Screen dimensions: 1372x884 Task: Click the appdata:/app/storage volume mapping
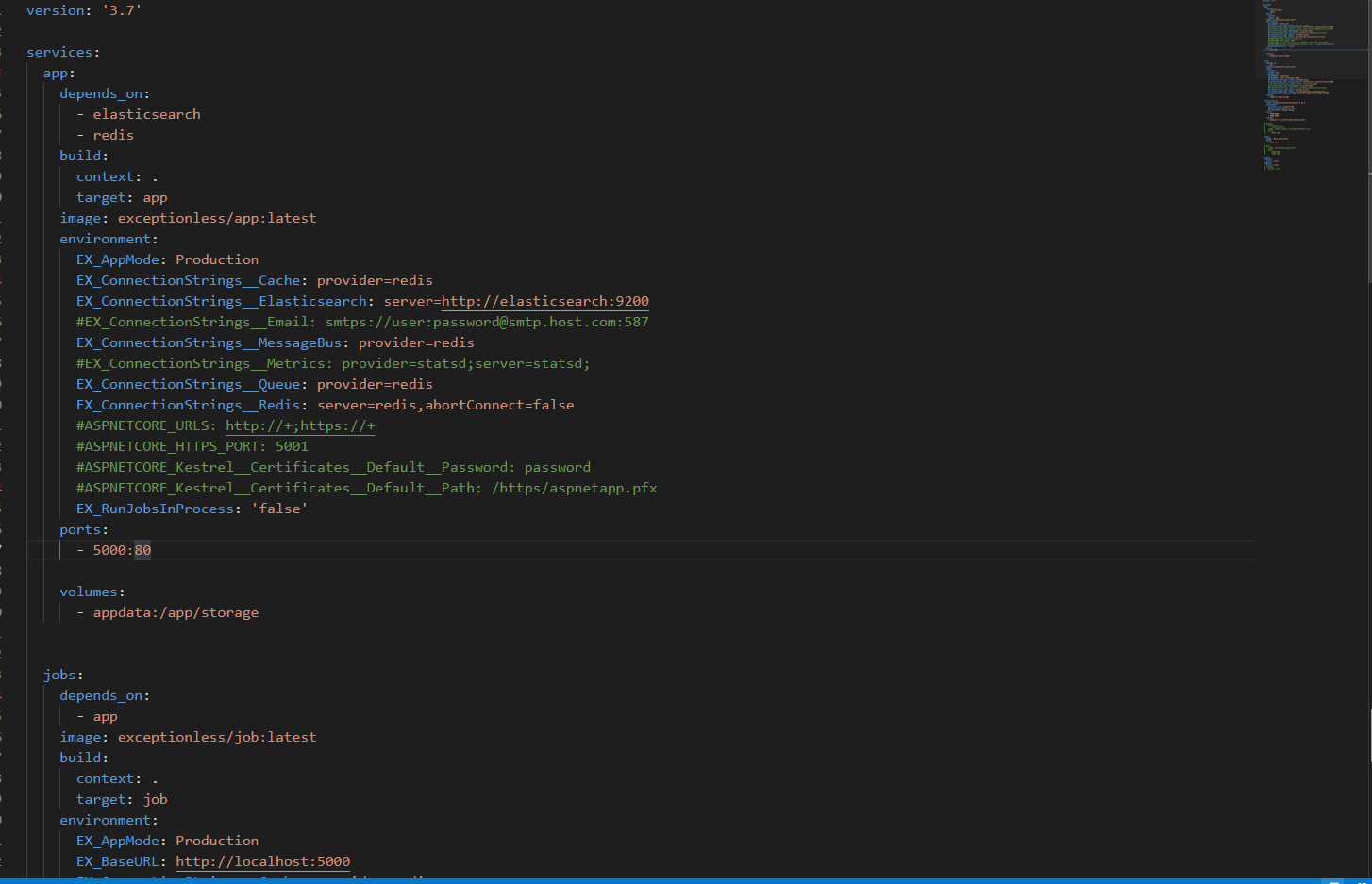tap(175, 611)
